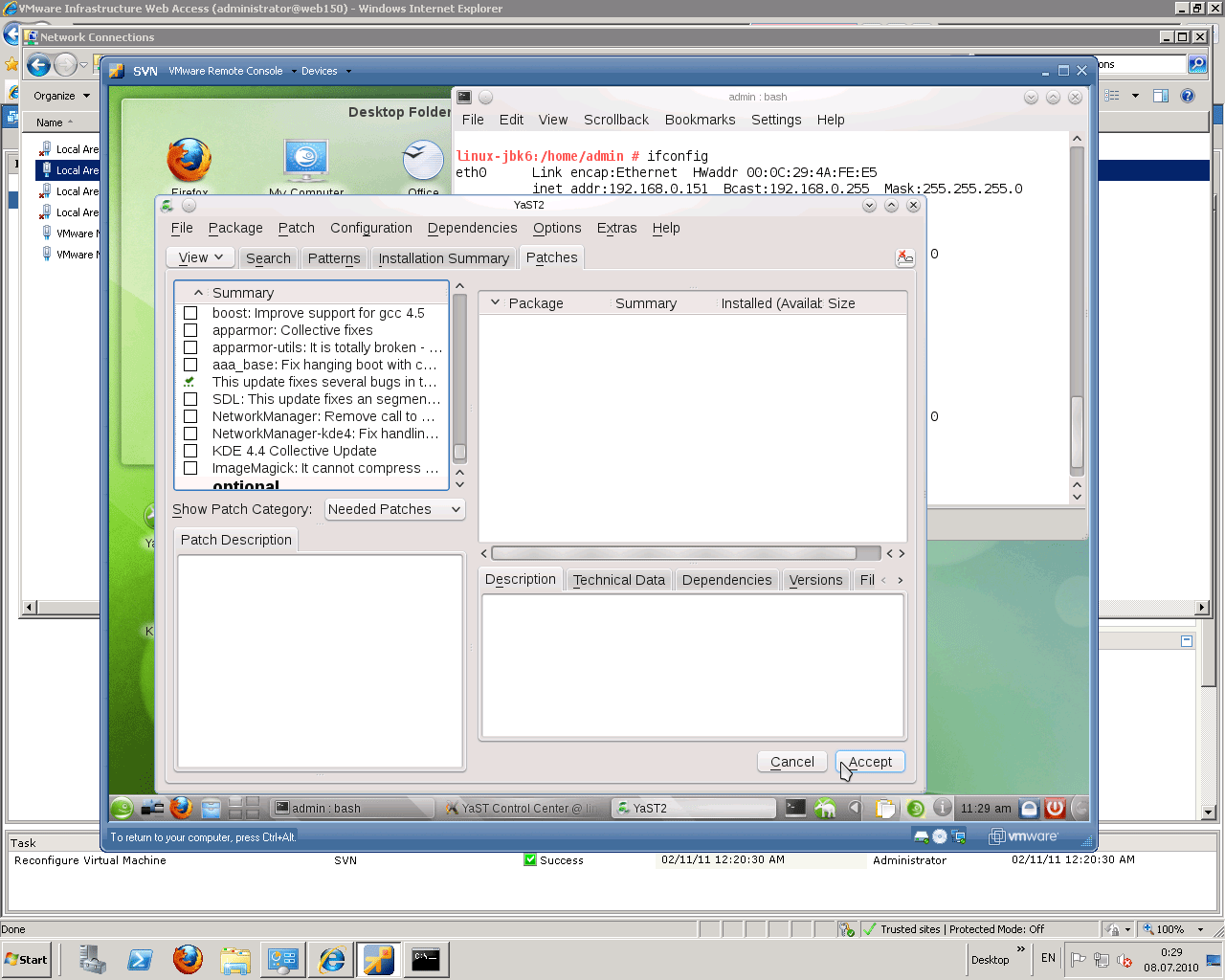Open the Package menu in YaST2

pos(235,228)
